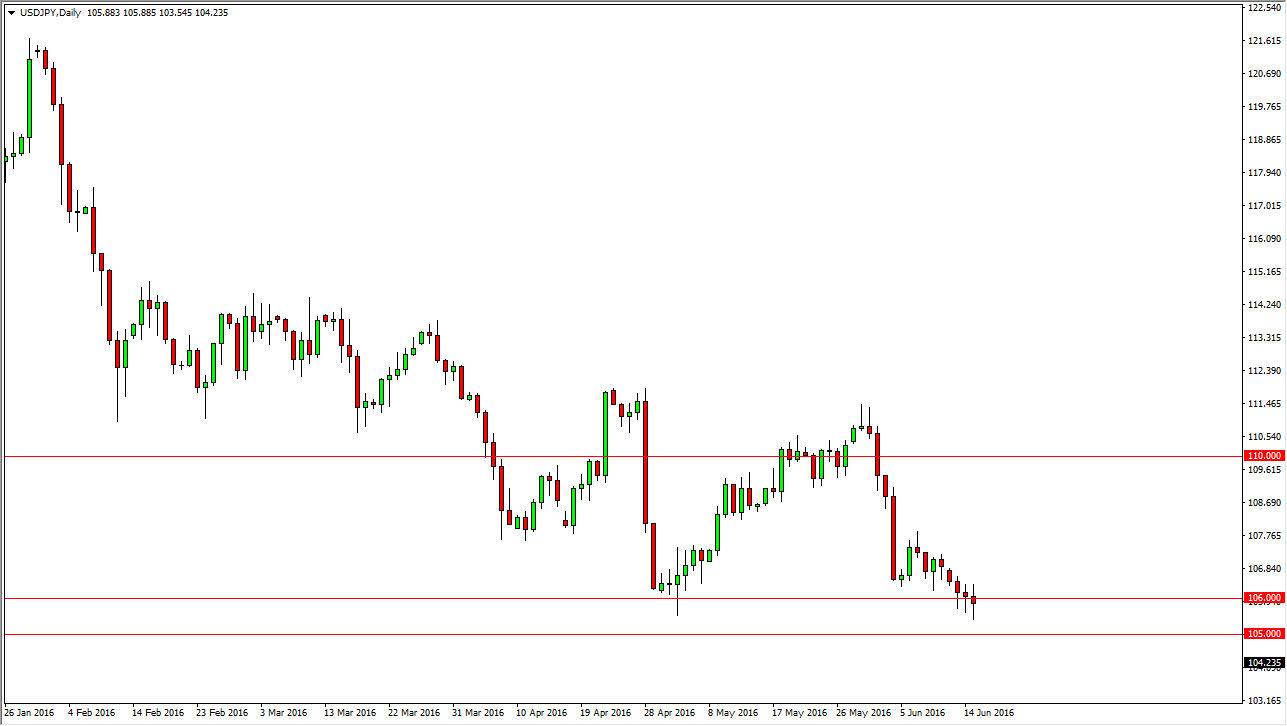Screen dimensions: 1287x726
Task: Click an empty chart area below 105.000 line
Action: [600, 670]
